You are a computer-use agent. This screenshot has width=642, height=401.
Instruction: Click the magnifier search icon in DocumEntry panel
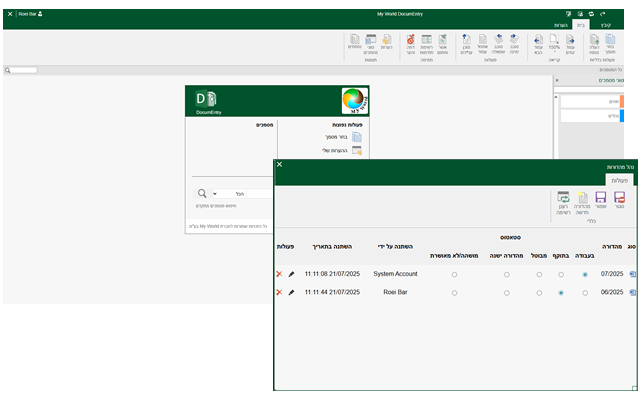[201, 194]
